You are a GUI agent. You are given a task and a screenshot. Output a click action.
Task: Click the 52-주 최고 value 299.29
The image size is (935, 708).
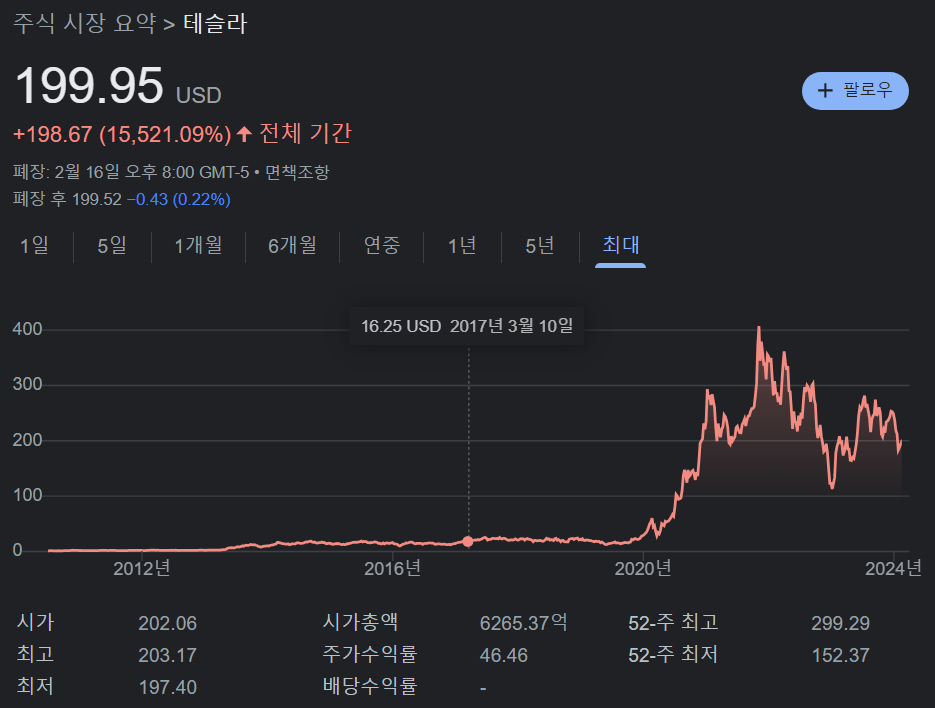pyautogui.click(x=840, y=623)
